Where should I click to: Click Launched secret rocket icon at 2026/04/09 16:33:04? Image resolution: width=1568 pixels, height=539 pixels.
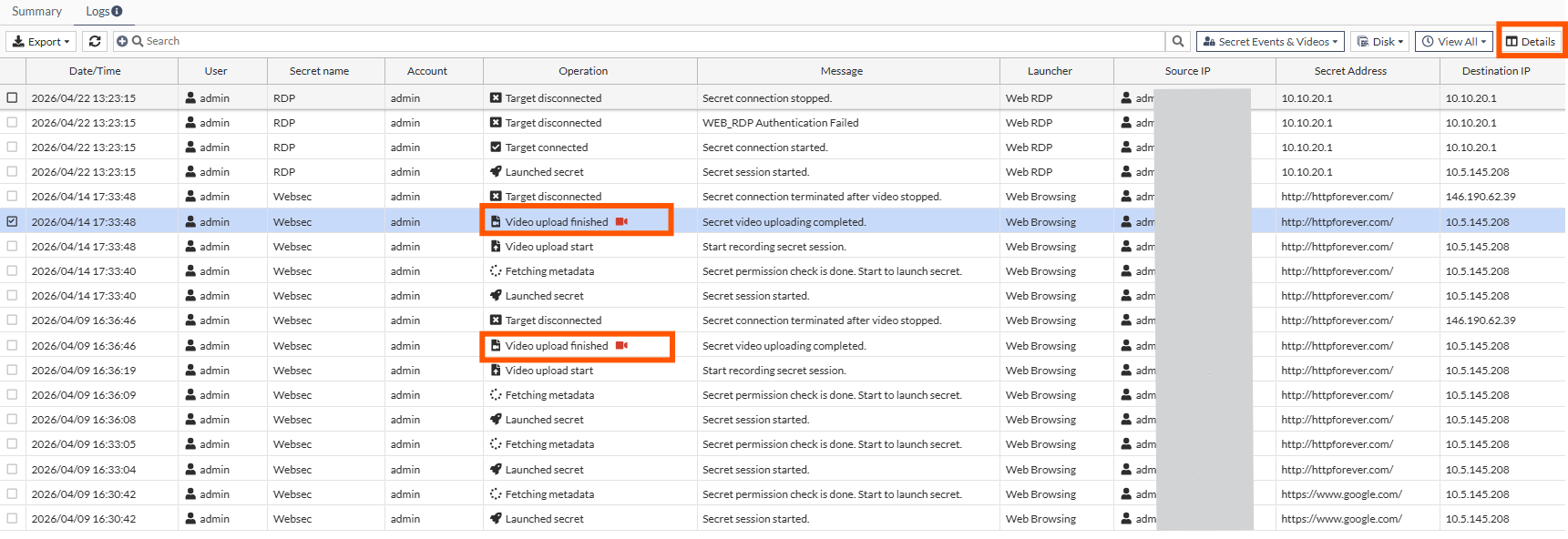496,469
